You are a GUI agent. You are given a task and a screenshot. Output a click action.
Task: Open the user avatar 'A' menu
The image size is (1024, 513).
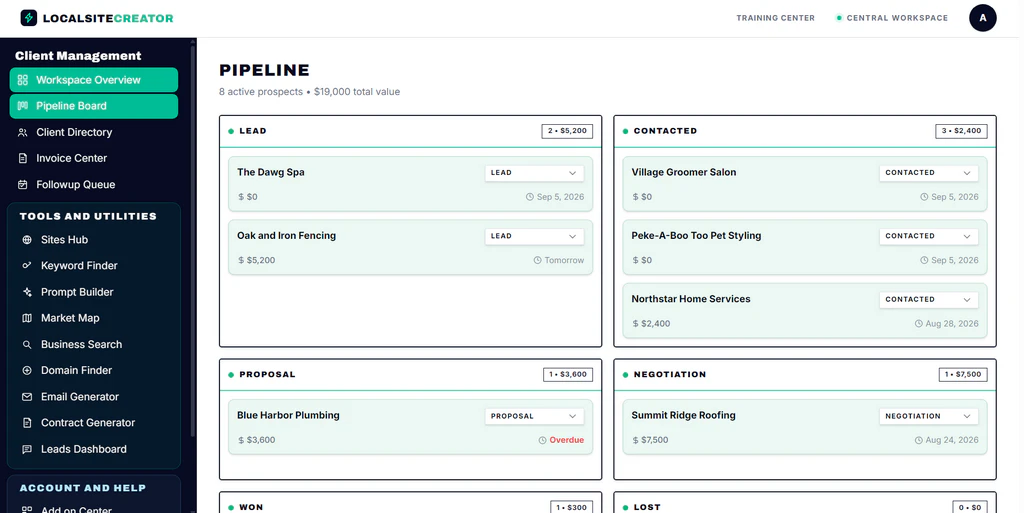(982, 18)
